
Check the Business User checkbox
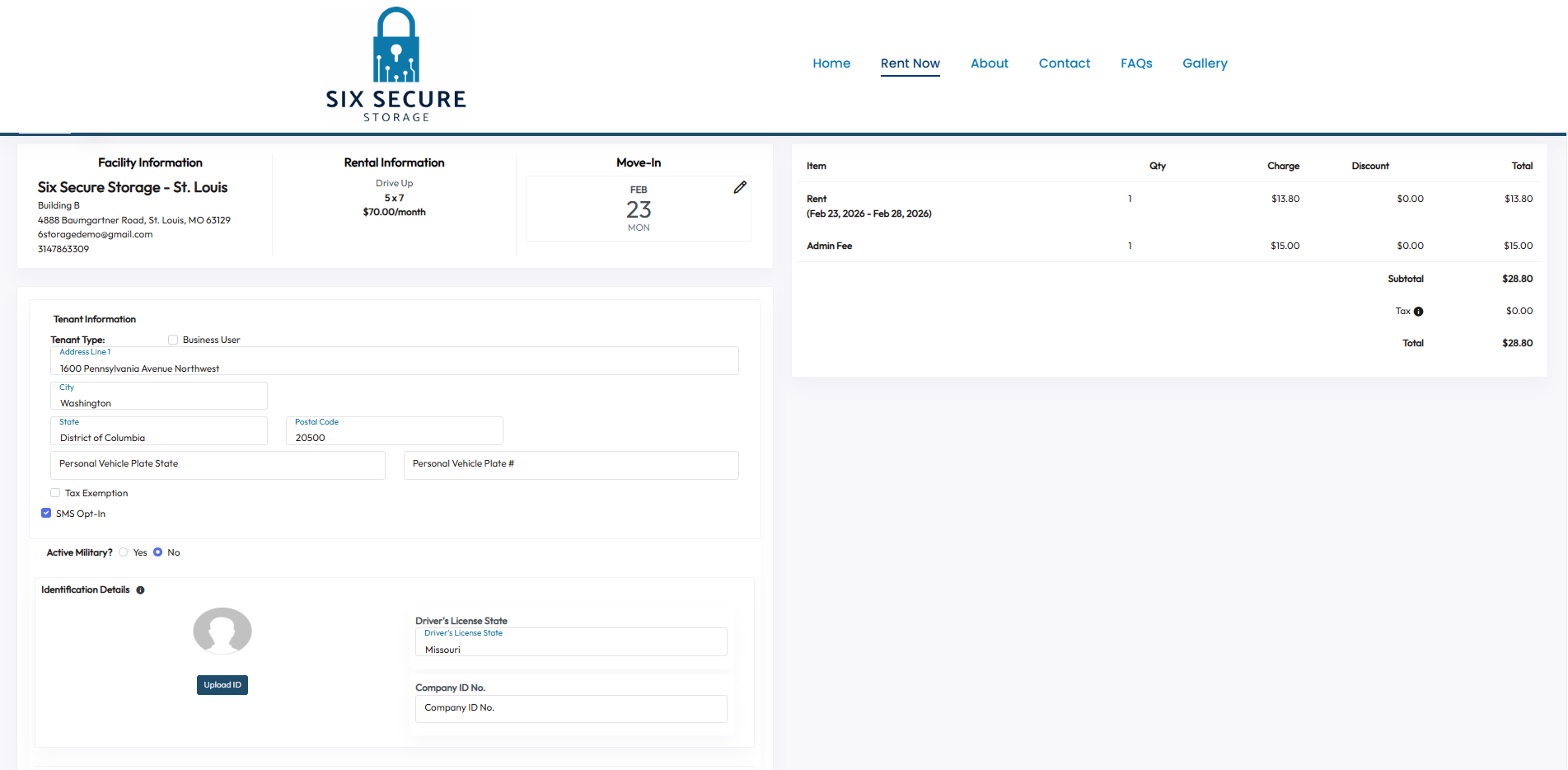click(x=173, y=340)
